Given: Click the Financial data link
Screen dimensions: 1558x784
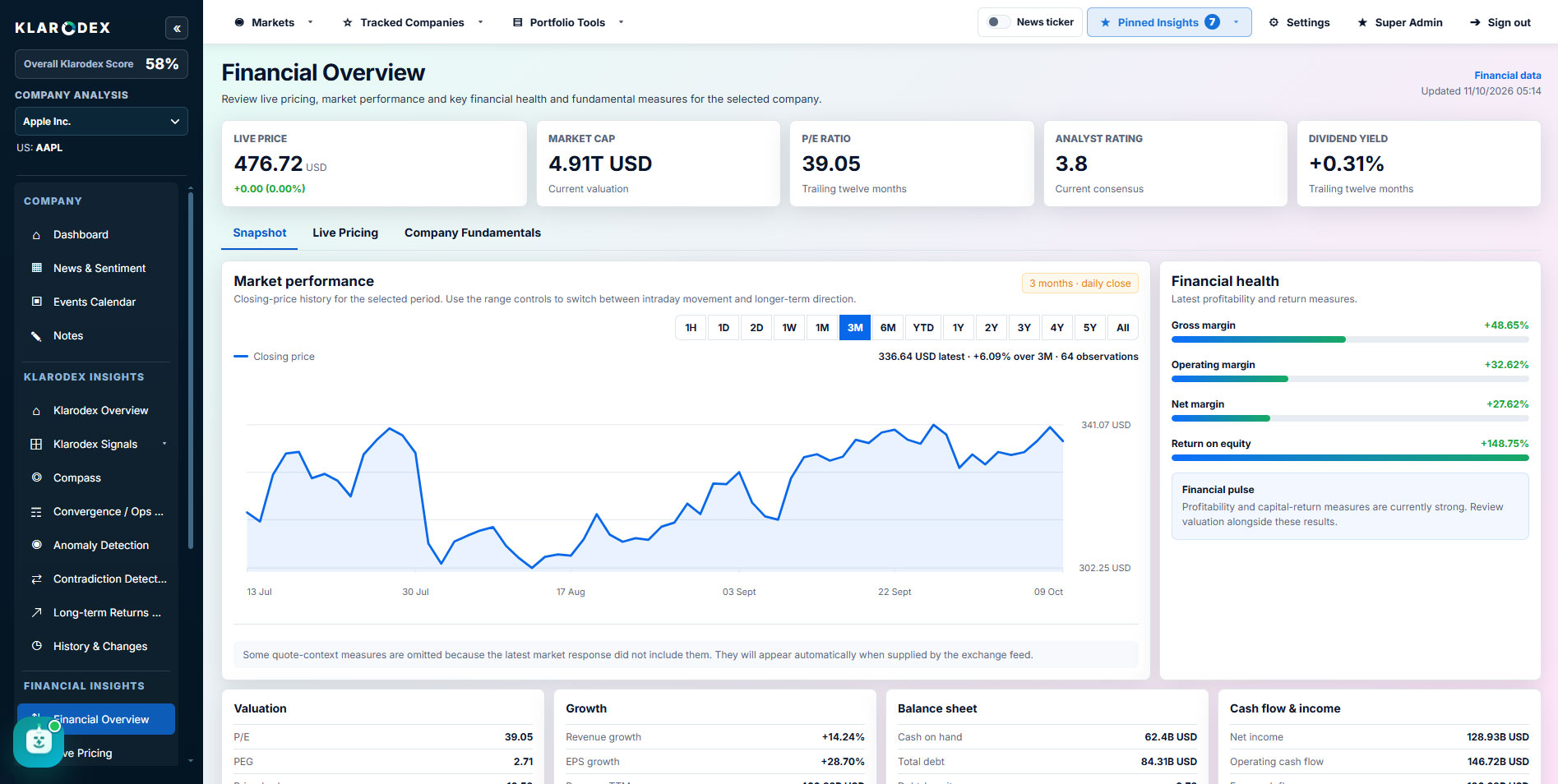Looking at the screenshot, I should pos(1507,76).
